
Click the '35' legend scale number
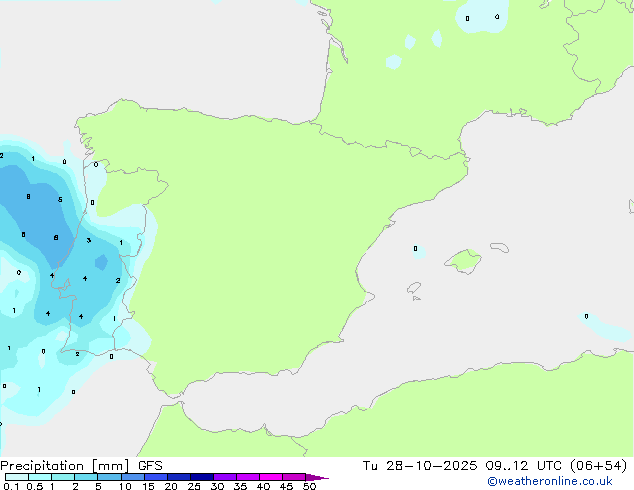pos(240,486)
